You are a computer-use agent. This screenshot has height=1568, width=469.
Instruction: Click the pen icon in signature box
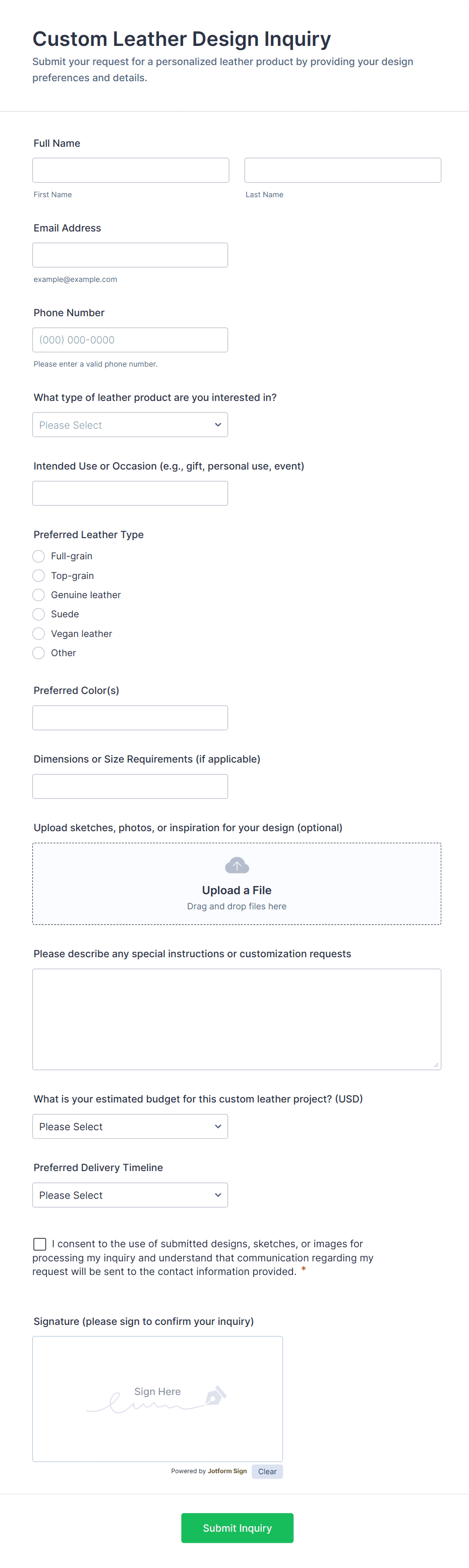coord(215,1396)
